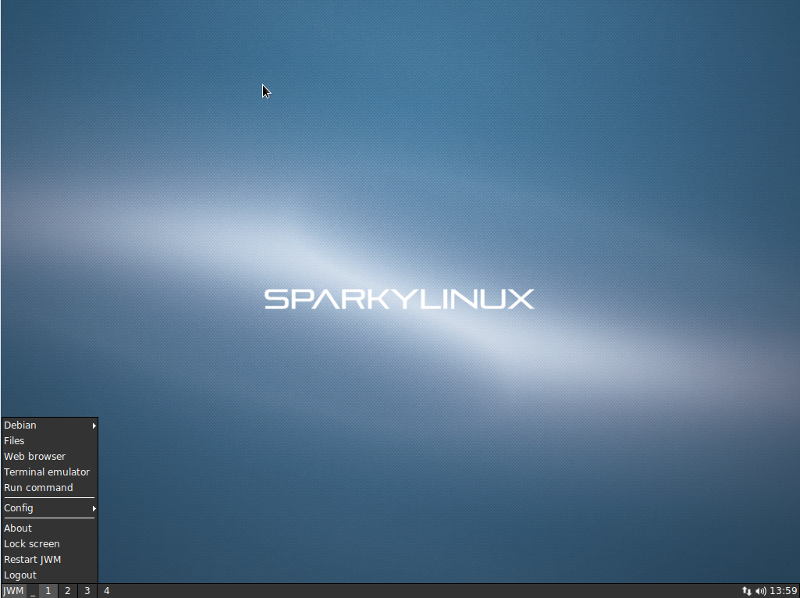Click the JWM menu button on the taskbar

click(13, 591)
